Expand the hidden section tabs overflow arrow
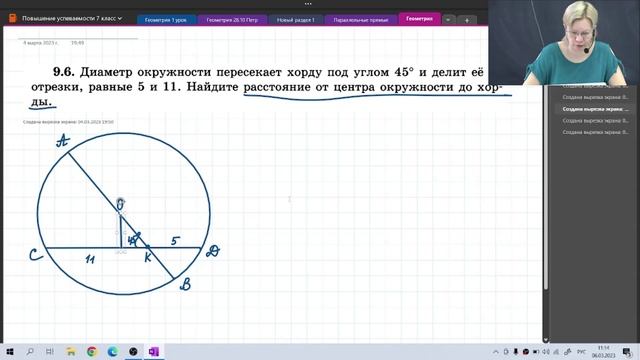640x360 pixels. [x=448, y=20]
